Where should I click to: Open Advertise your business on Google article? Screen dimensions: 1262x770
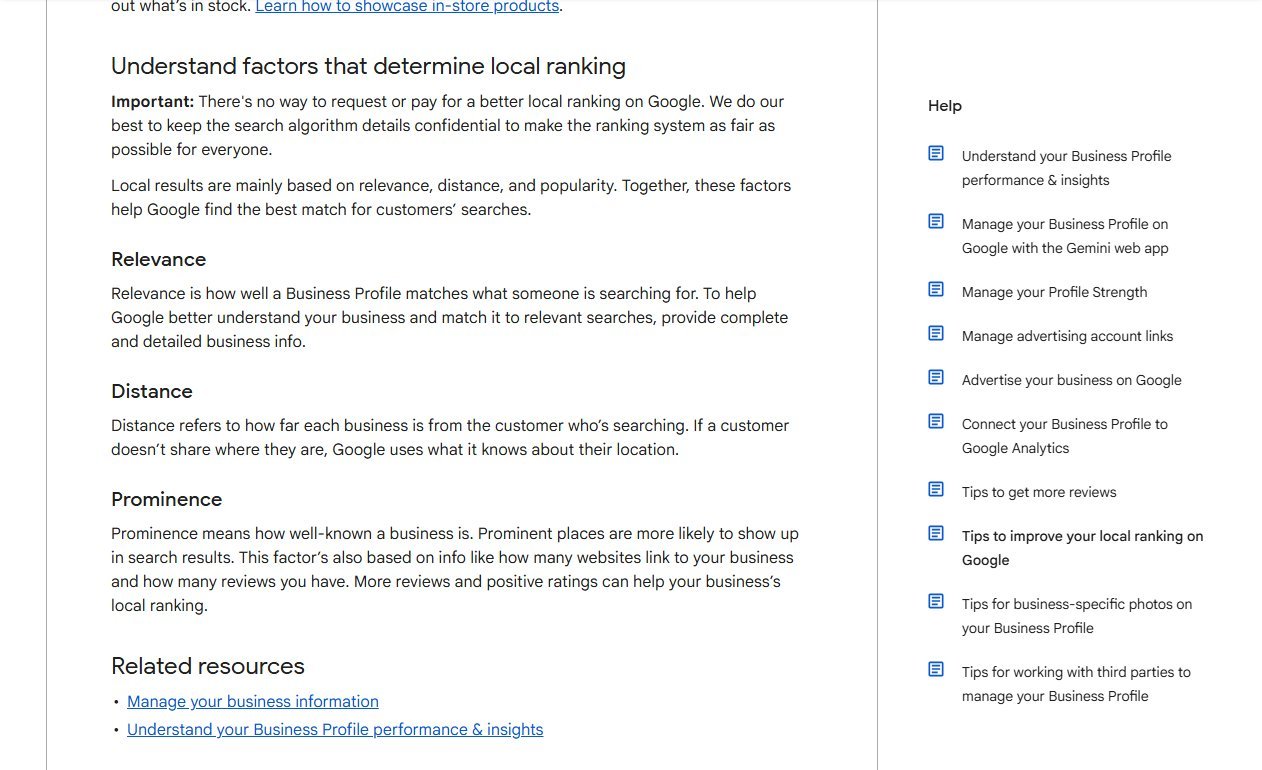click(1071, 380)
